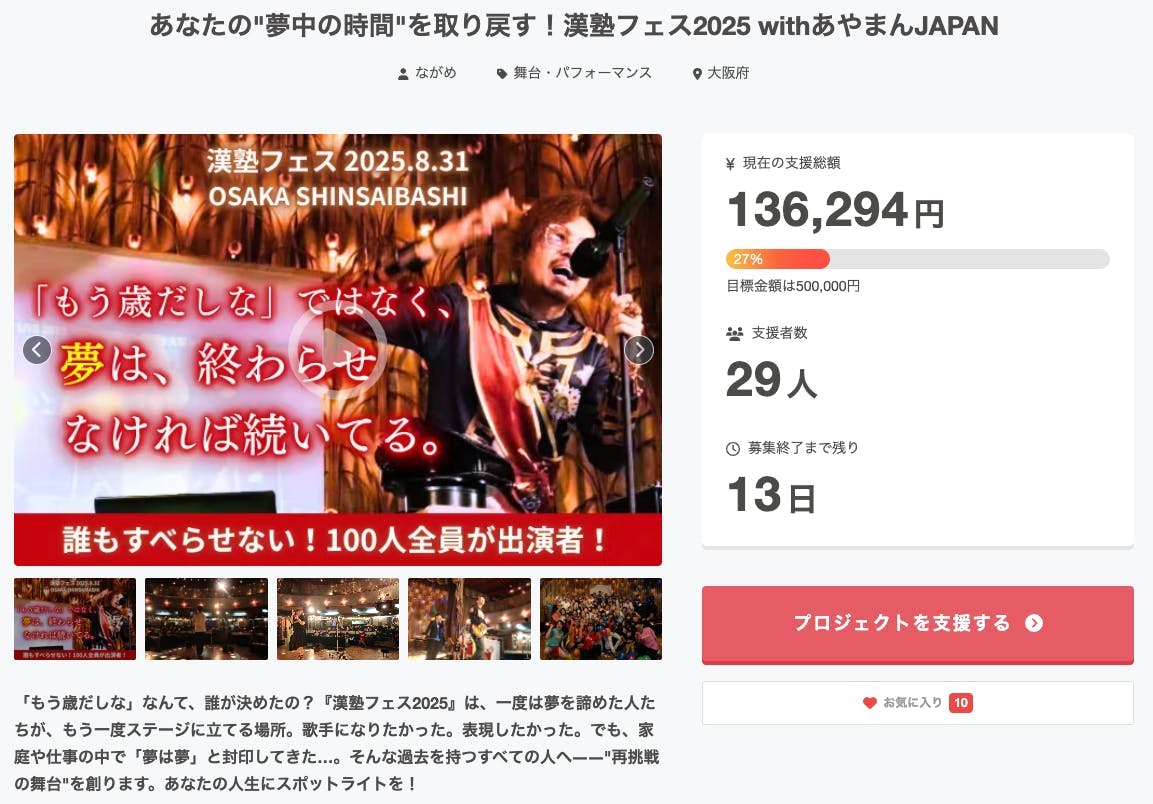This screenshot has width=1153, height=804.
Task: Open the 大阪府 location link
Action: point(728,73)
